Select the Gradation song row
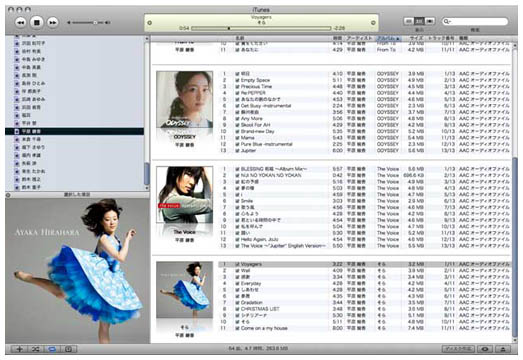The width and height of the screenshot is (523, 360). tap(365, 303)
